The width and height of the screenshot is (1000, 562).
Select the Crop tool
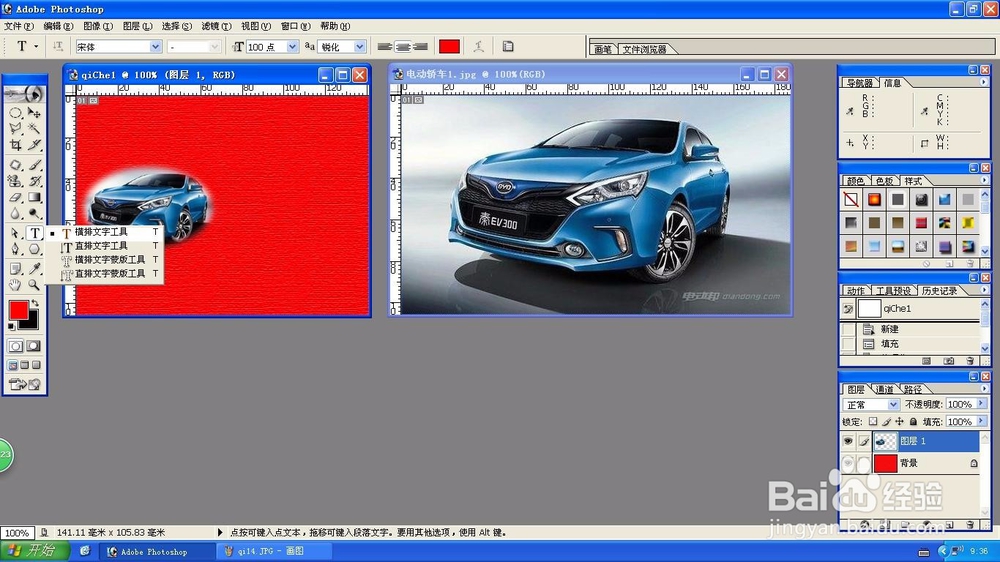[15, 145]
